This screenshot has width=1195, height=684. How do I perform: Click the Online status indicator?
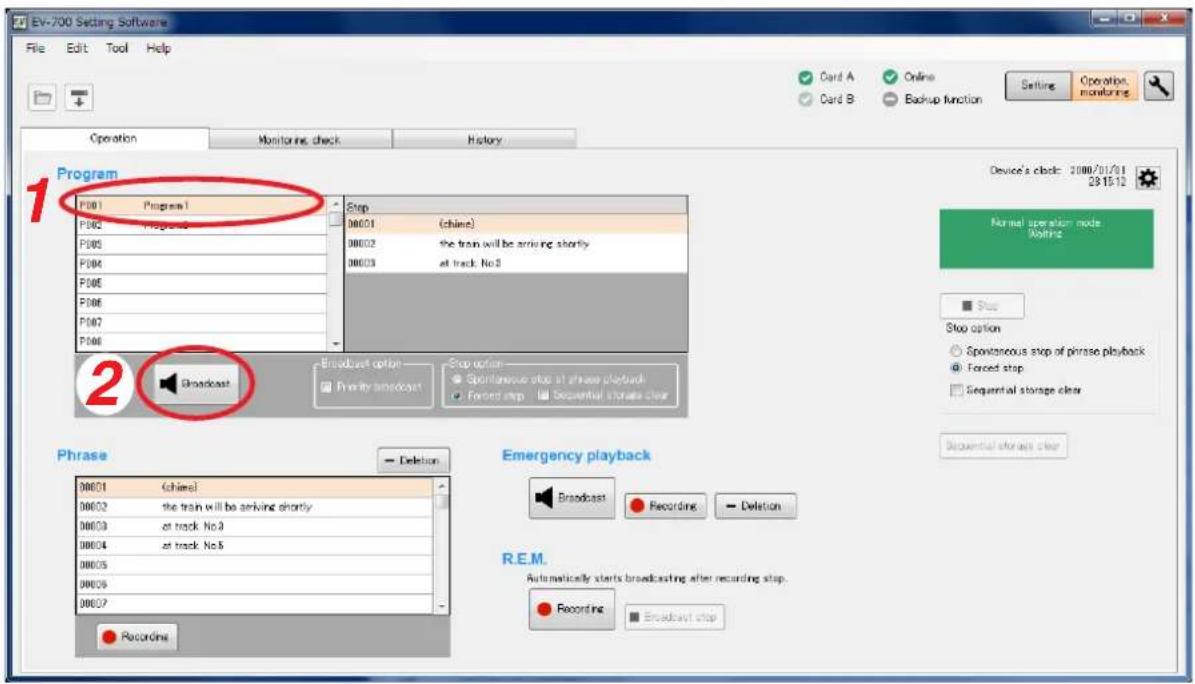908,77
